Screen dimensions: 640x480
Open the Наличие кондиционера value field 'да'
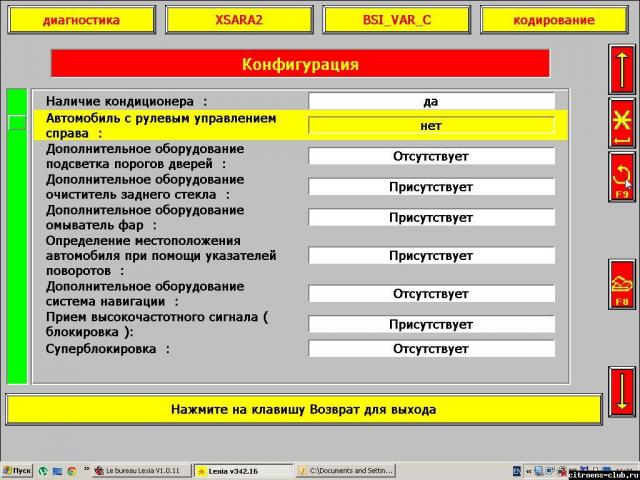[x=431, y=101]
